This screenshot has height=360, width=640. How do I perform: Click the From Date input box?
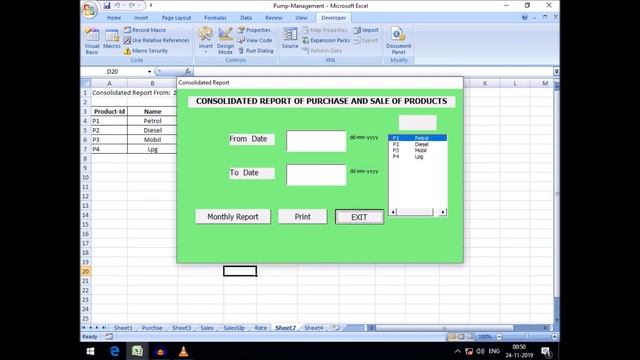tap(316, 141)
